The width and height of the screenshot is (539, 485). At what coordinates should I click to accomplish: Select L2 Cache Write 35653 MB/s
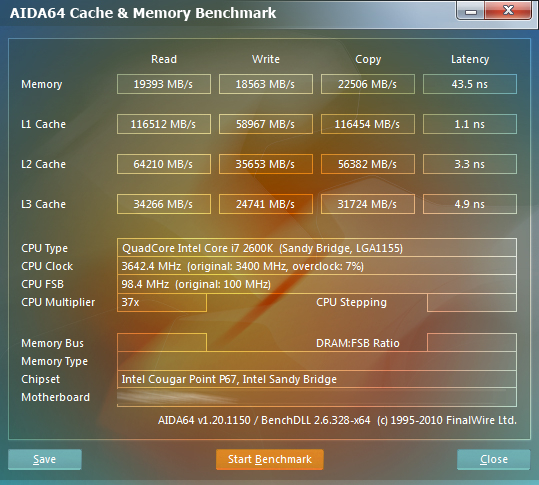266,164
